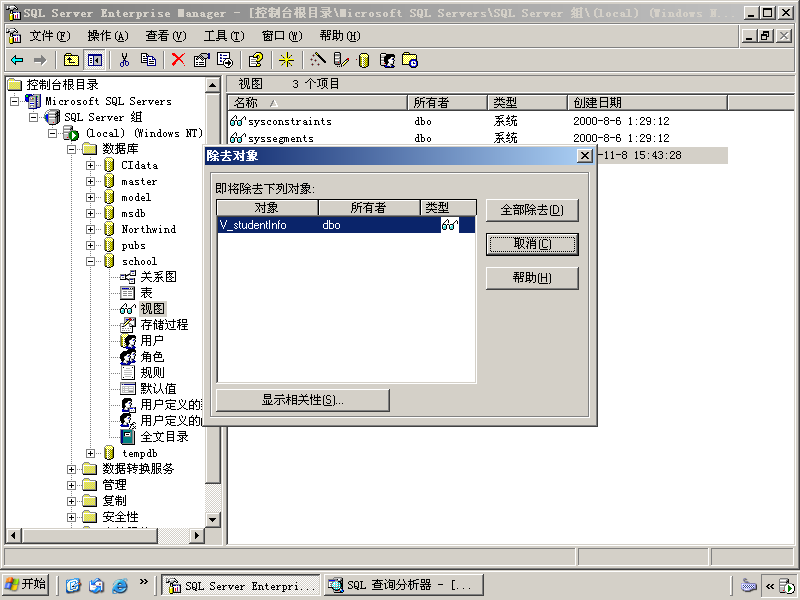Sort the list by the 创建日期 column header

[x=647, y=103]
